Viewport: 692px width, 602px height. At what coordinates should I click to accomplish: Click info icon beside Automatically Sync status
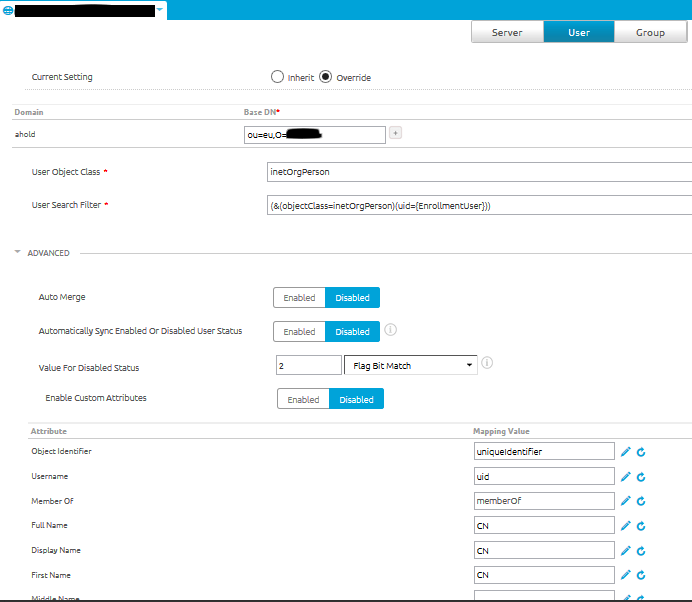391,329
